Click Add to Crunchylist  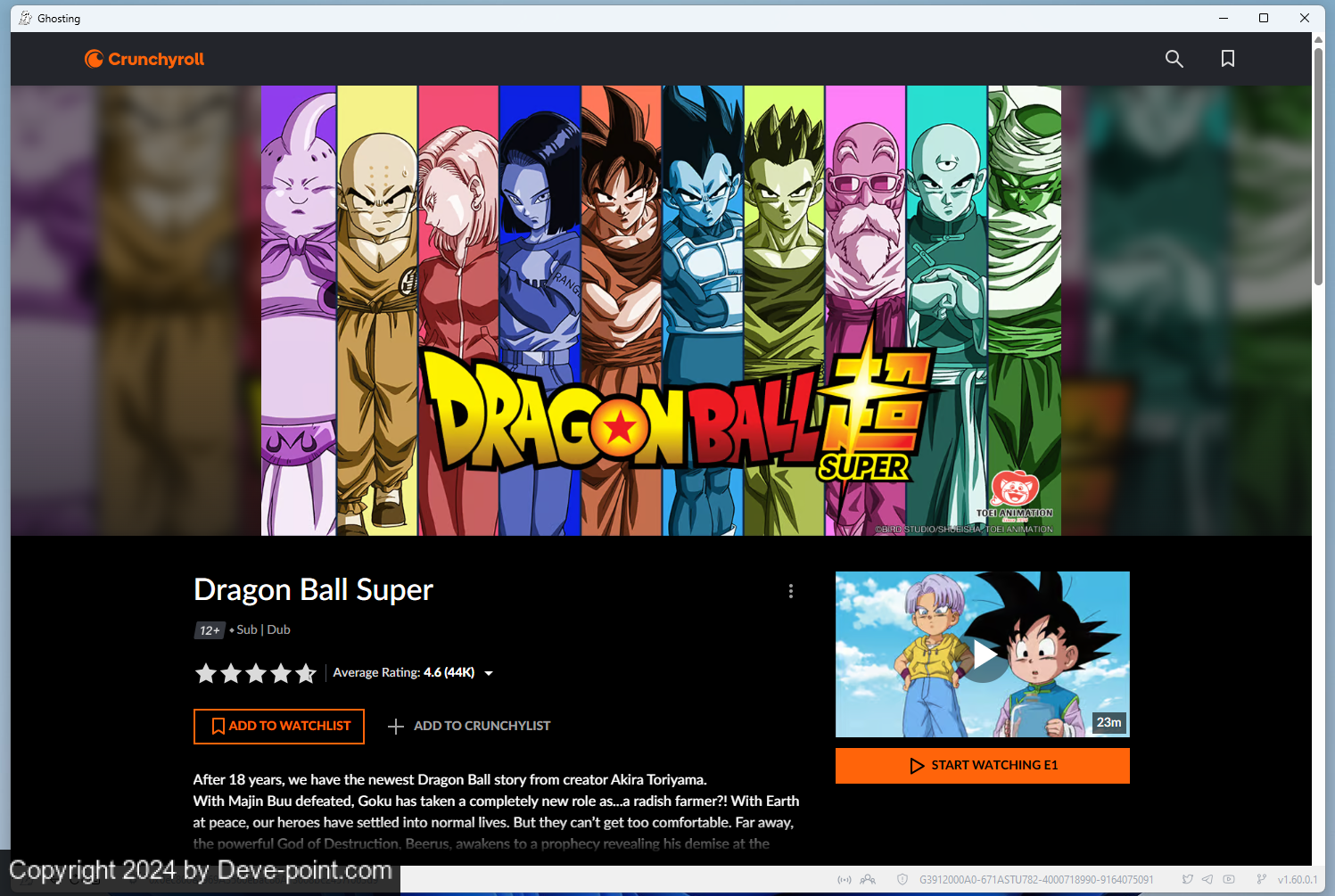pyautogui.click(x=469, y=726)
